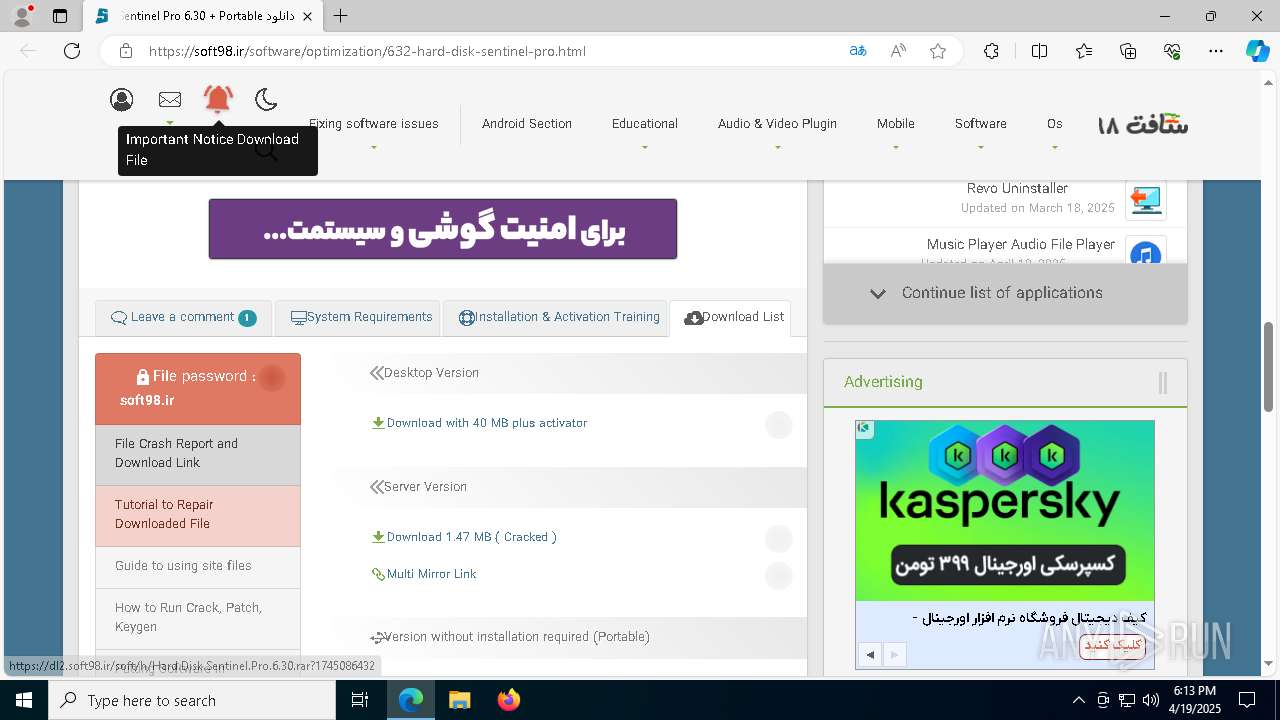Open the Os menu

pyautogui.click(x=1055, y=124)
